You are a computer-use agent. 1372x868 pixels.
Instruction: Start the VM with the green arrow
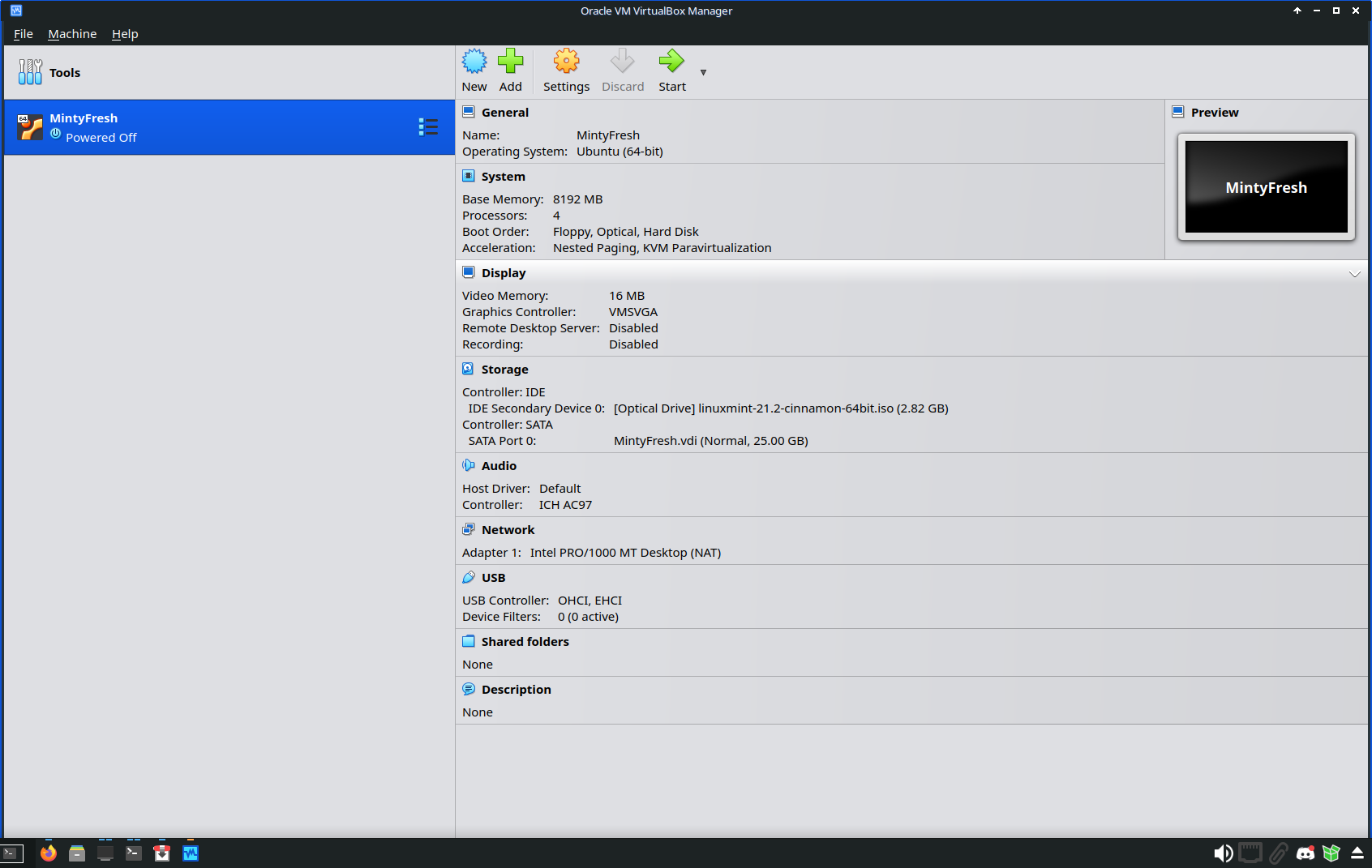(671, 61)
